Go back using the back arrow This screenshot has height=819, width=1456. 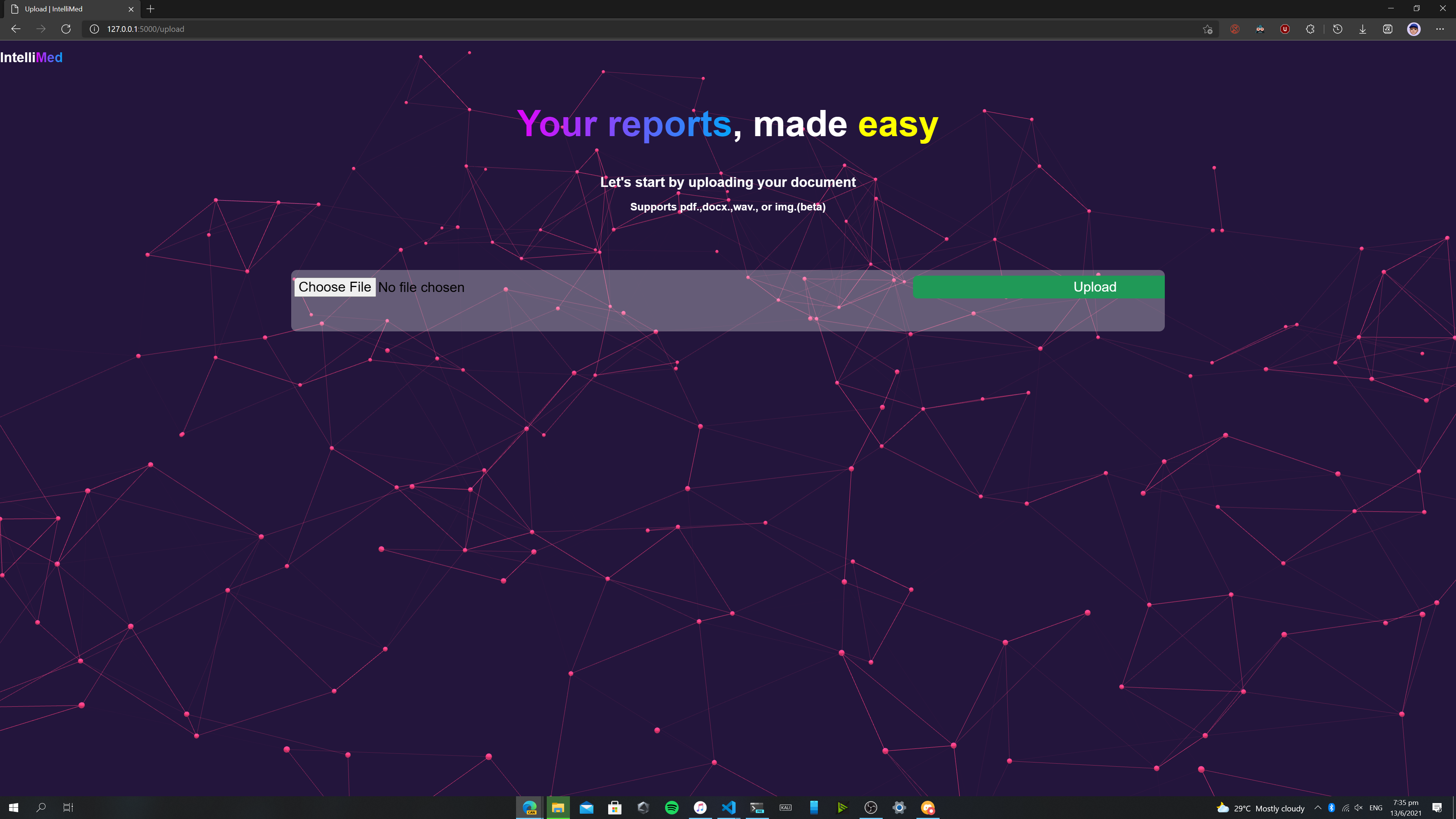pyautogui.click(x=16, y=29)
